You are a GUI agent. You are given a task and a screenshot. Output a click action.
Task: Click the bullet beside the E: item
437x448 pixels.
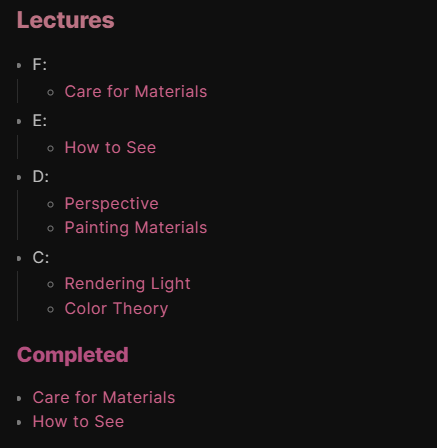pyautogui.click(x=19, y=121)
